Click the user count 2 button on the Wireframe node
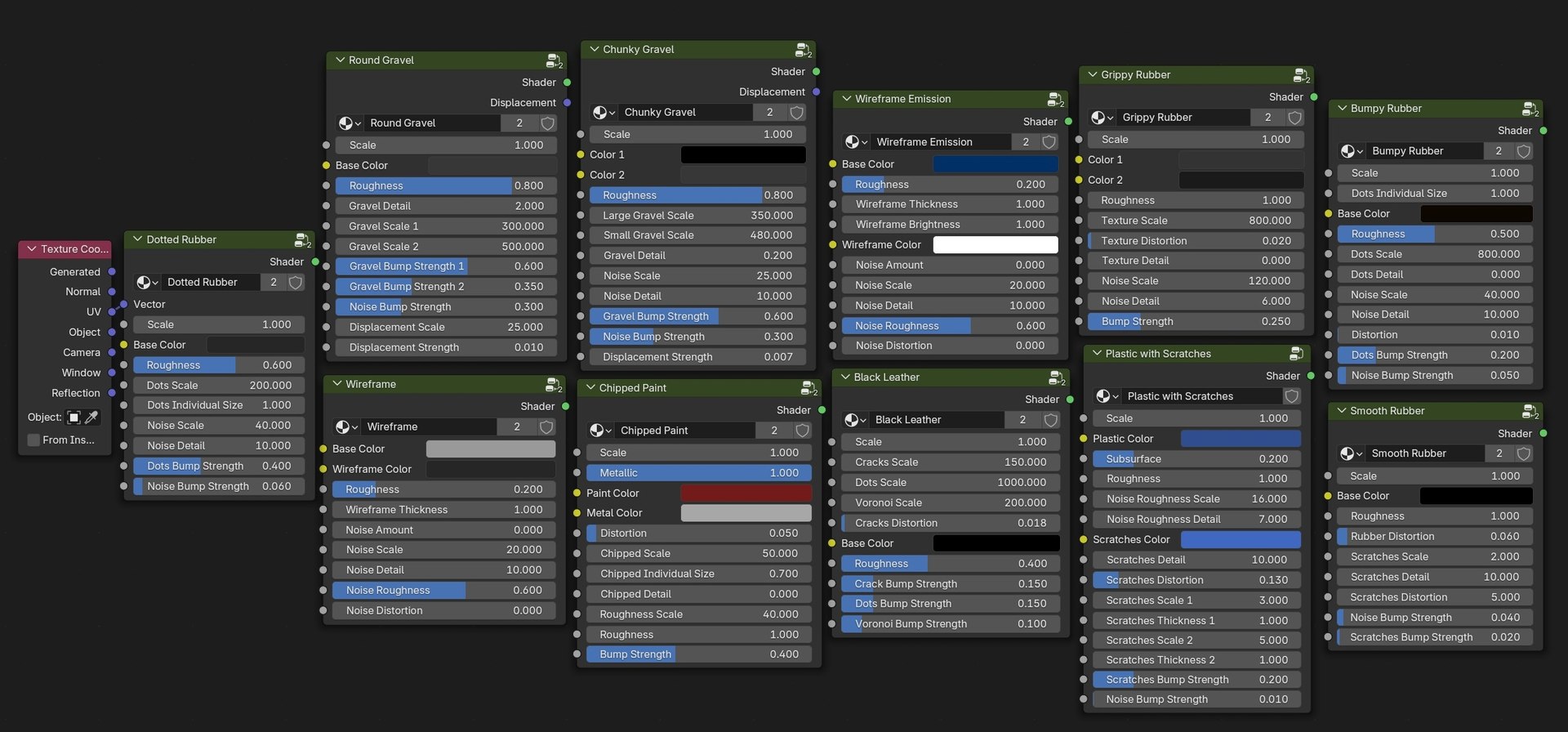Image resolution: width=1568 pixels, height=732 pixels. pos(517,427)
